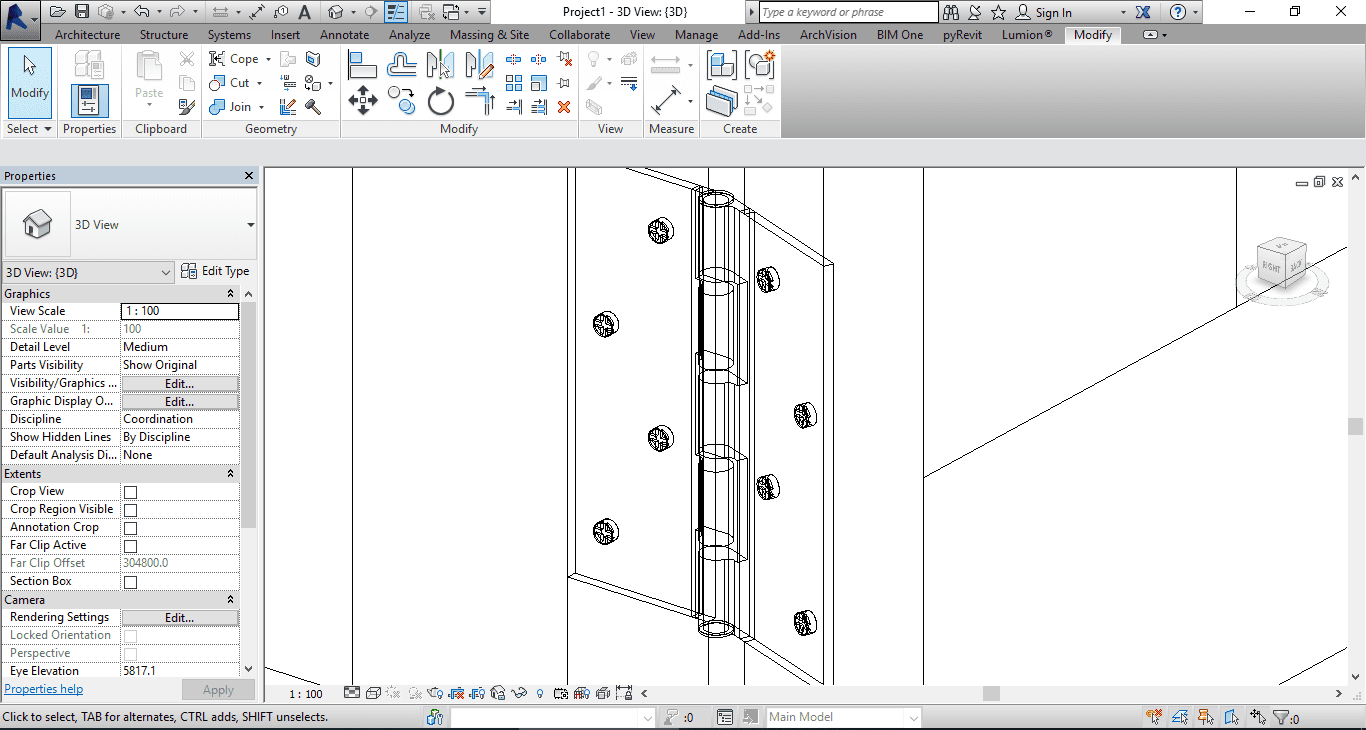
Task: Open the Main Model design option dropdown
Action: click(842, 717)
